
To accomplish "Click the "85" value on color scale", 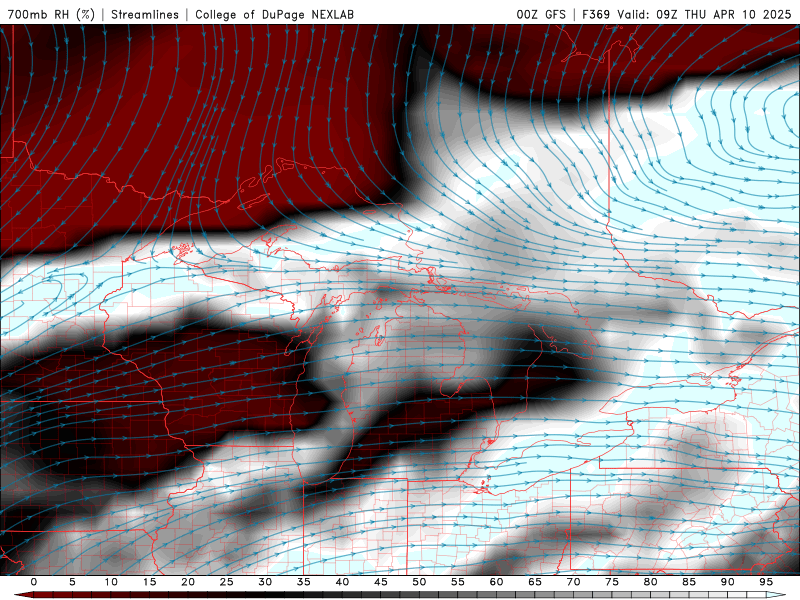I will click(689, 582).
